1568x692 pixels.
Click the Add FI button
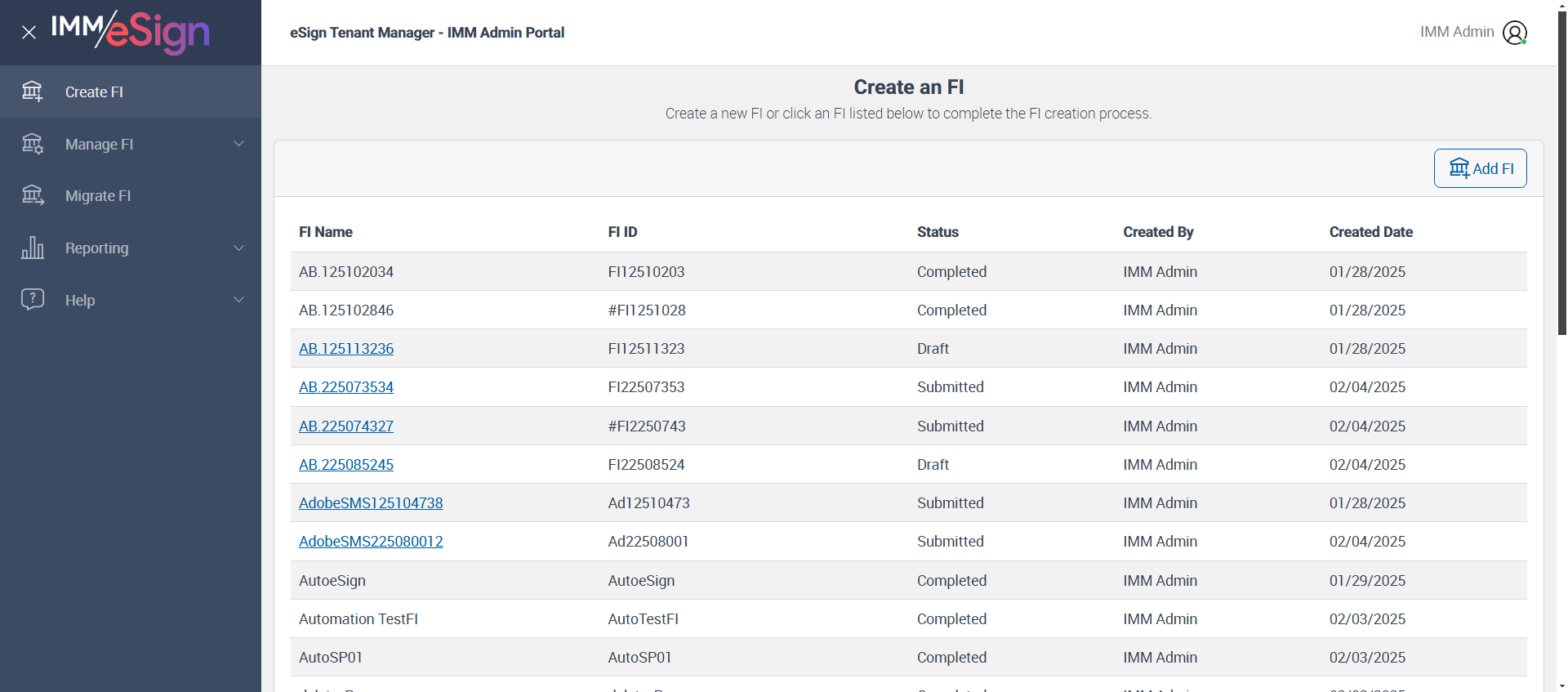[x=1480, y=168]
